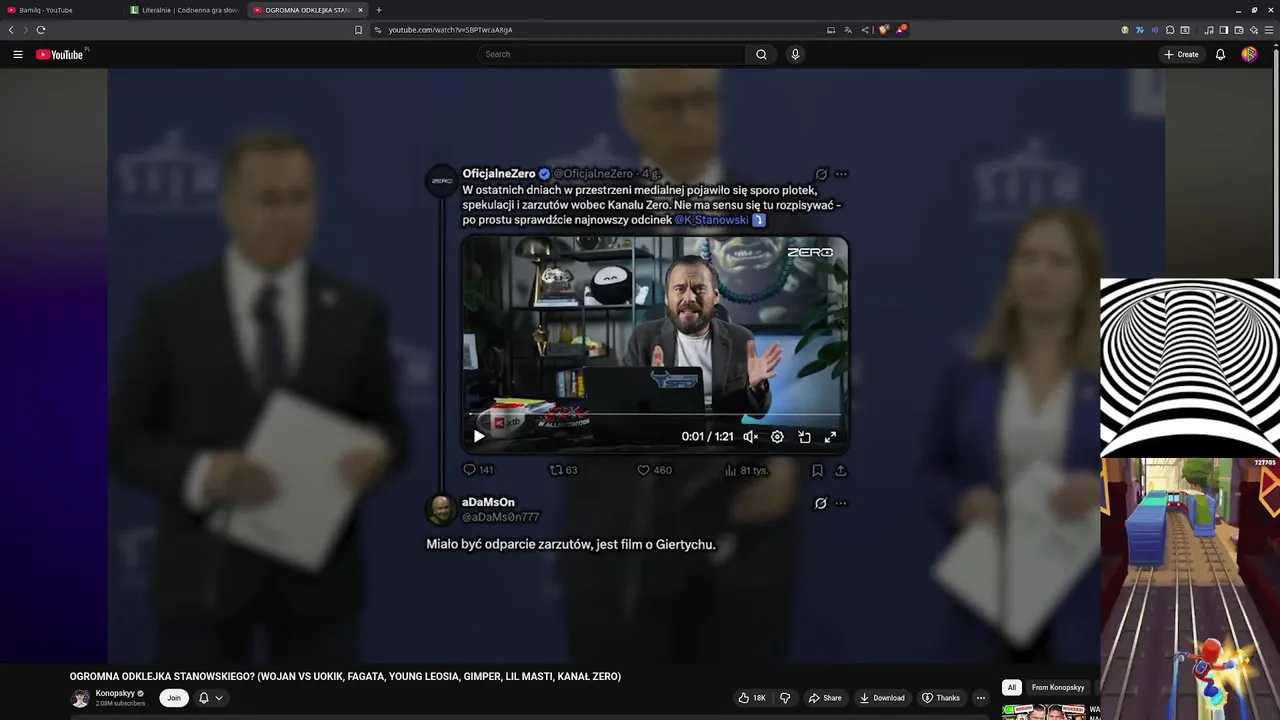
Task: Reload the current YouTube page
Action: [41, 30]
